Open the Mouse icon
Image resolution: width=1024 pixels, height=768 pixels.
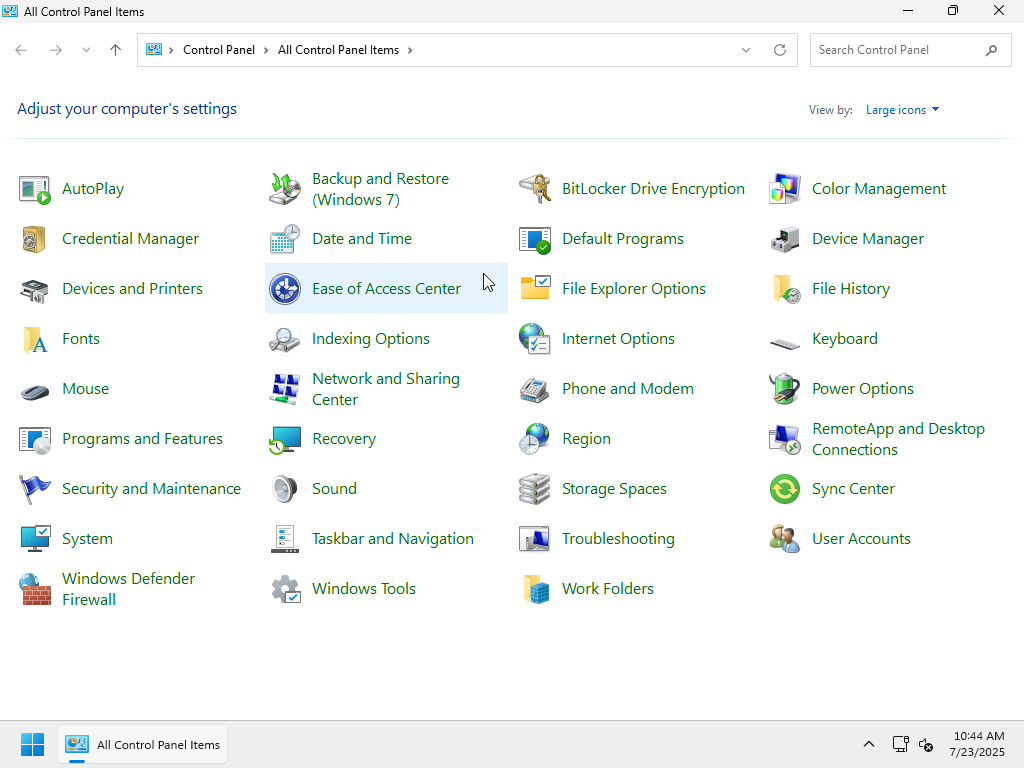[35, 389]
